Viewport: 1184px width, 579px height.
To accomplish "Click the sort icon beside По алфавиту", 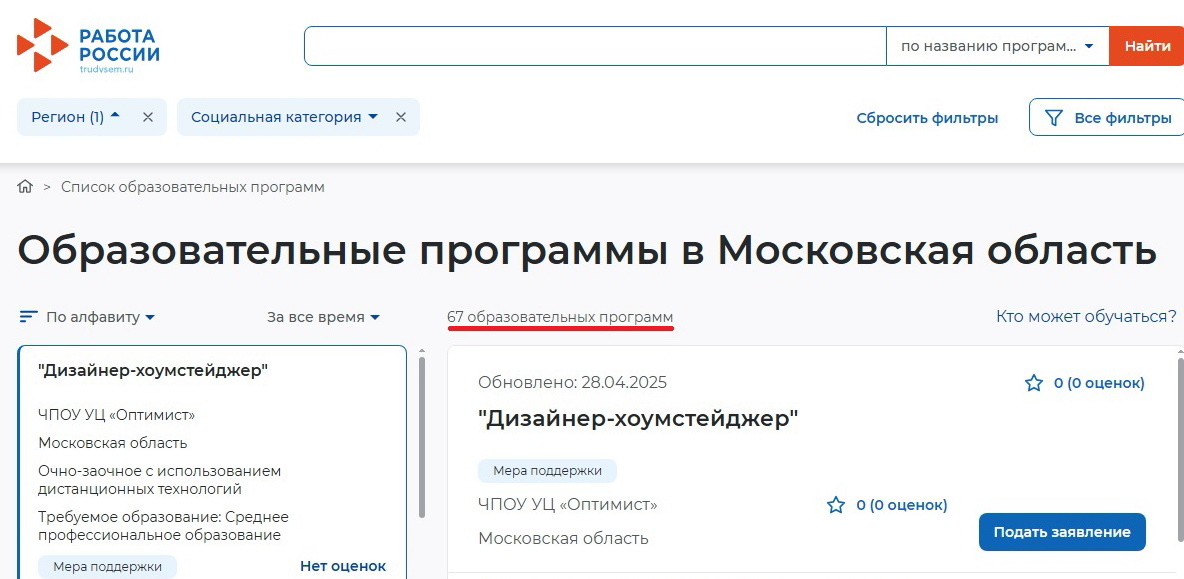I will (x=28, y=316).
